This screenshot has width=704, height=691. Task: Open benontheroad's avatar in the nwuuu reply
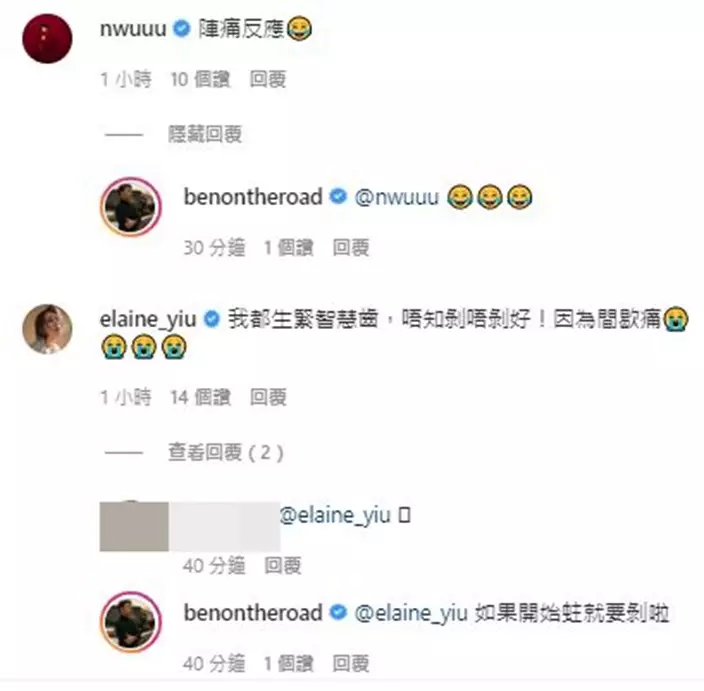point(131,207)
